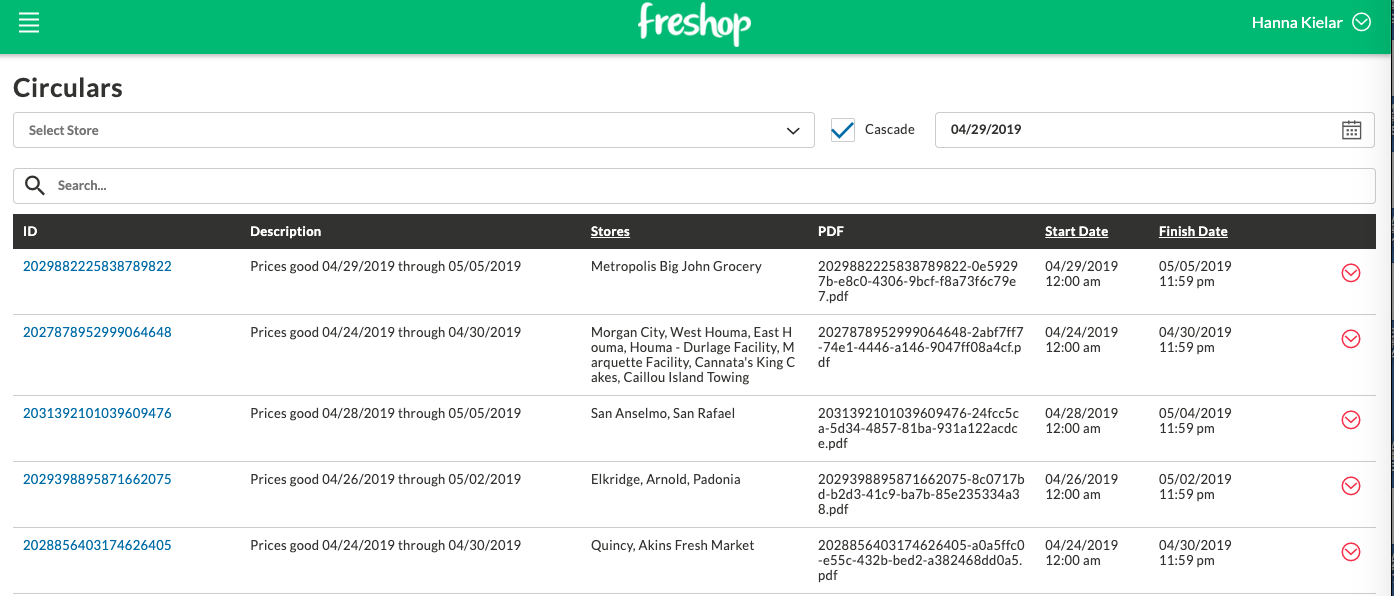The width and height of the screenshot is (1394, 596).
Task: Open circular 2027878952999064648
Action: 97,332
